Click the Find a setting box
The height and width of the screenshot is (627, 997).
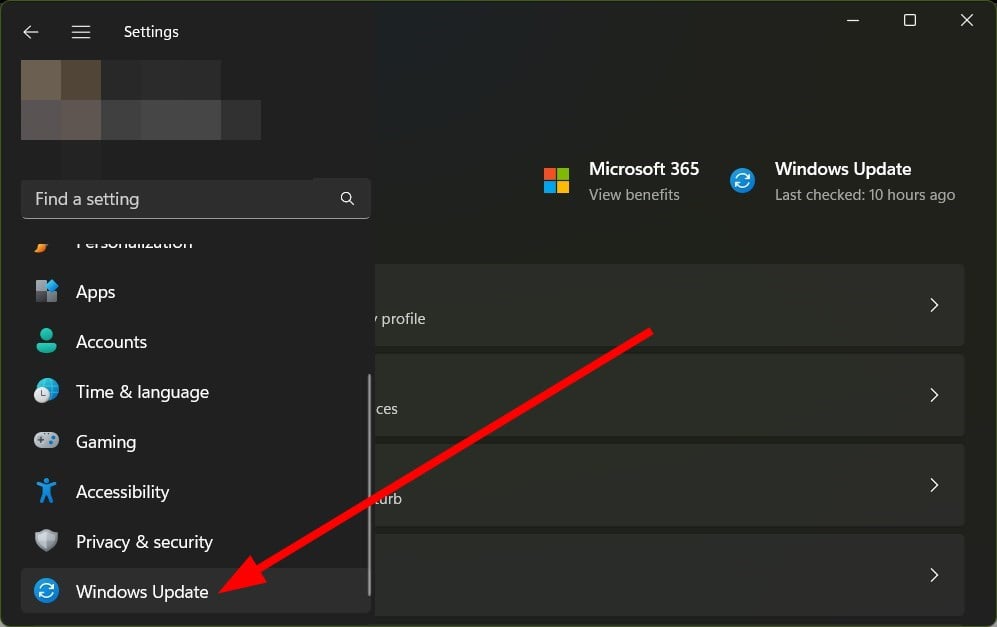click(x=196, y=199)
